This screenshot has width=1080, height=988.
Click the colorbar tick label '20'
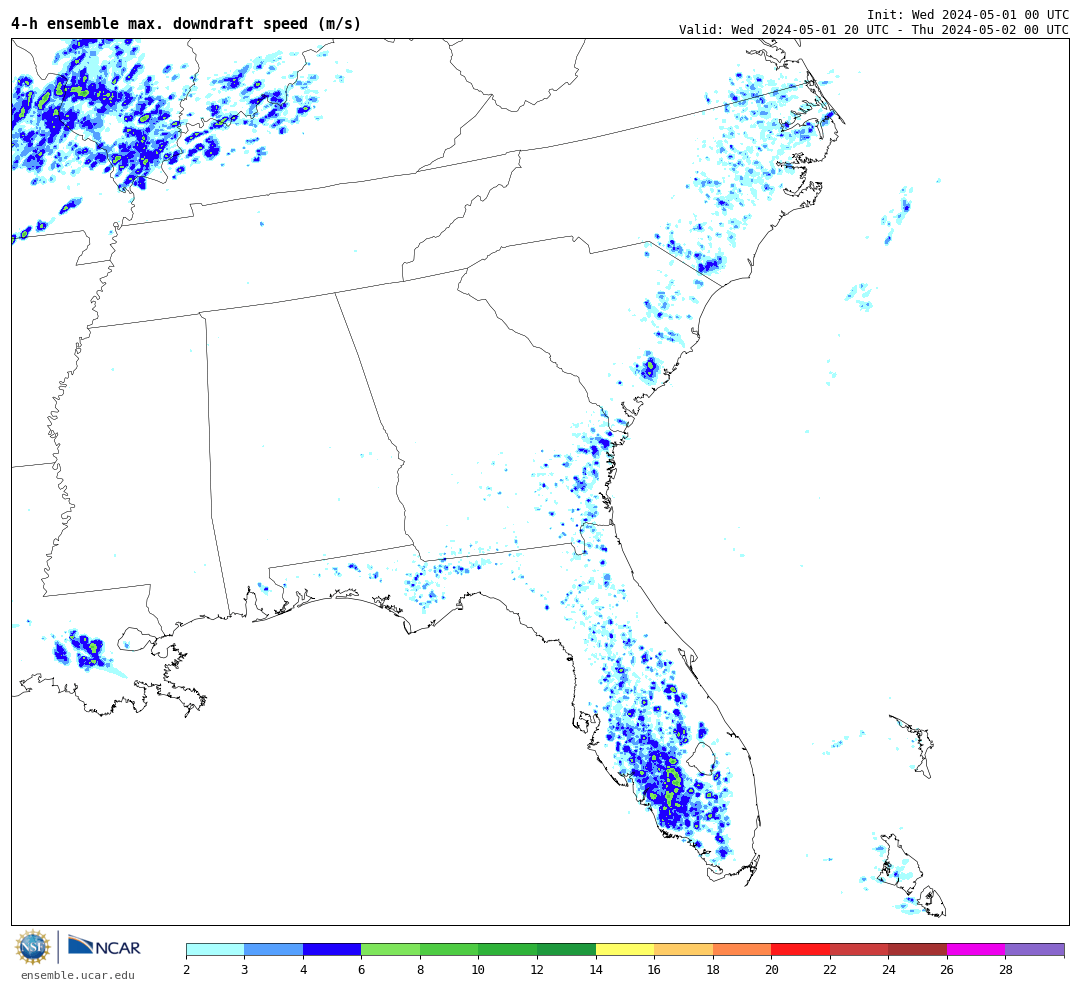tap(771, 969)
